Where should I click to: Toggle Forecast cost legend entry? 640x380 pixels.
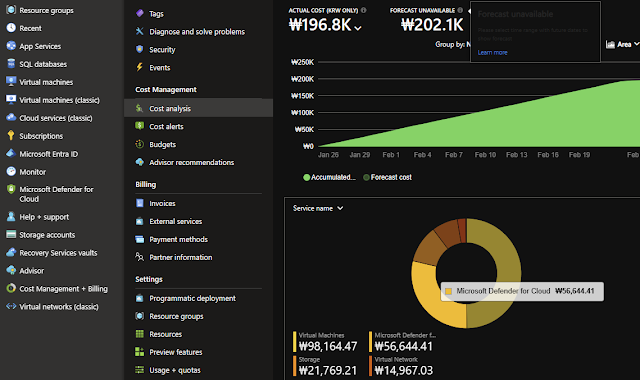[x=387, y=177]
